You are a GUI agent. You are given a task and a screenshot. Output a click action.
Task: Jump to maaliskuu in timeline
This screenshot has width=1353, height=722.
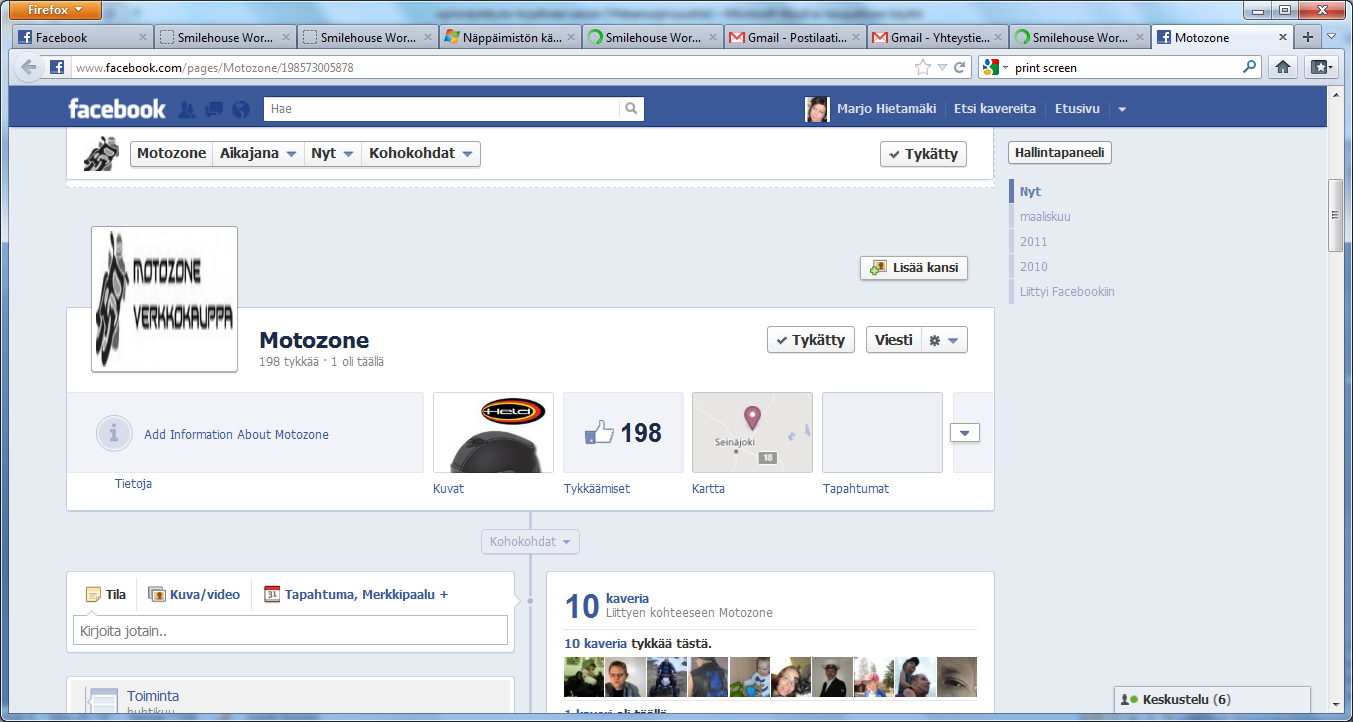point(1045,217)
